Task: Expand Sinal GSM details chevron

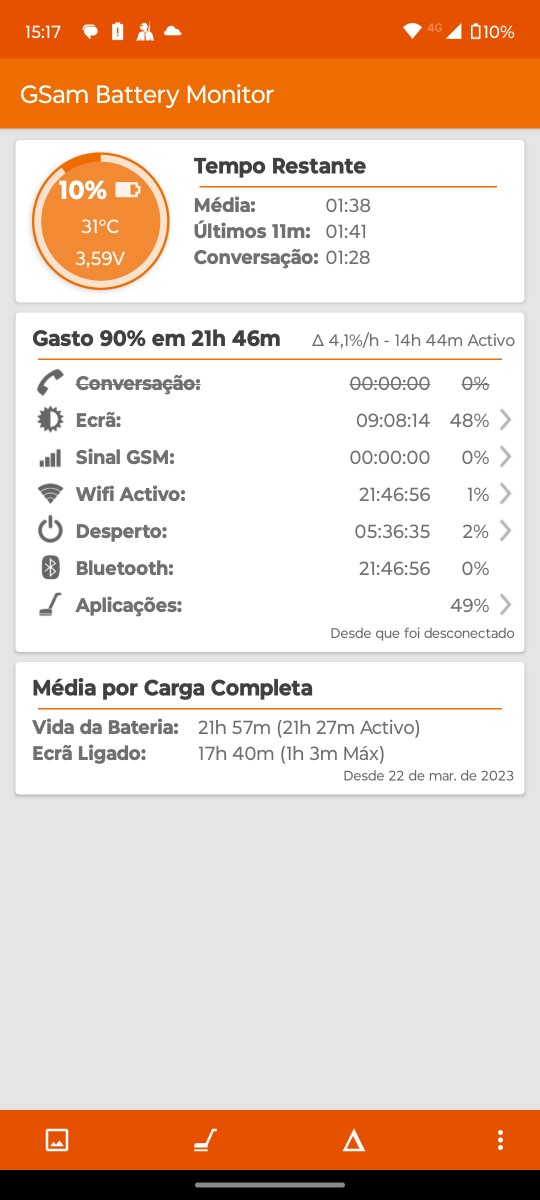Action: [x=505, y=457]
